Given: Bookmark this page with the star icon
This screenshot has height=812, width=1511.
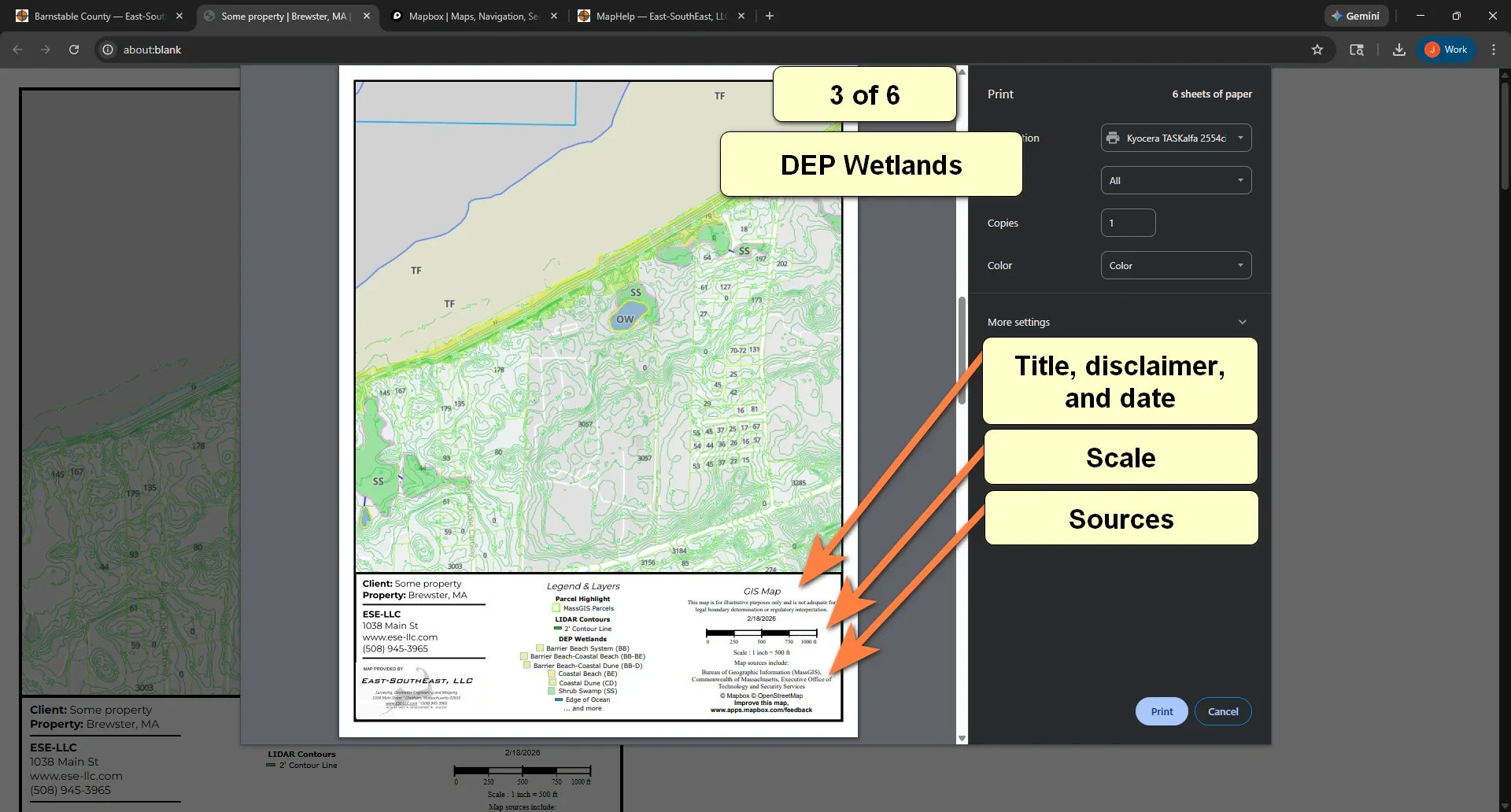Looking at the screenshot, I should click(x=1317, y=49).
